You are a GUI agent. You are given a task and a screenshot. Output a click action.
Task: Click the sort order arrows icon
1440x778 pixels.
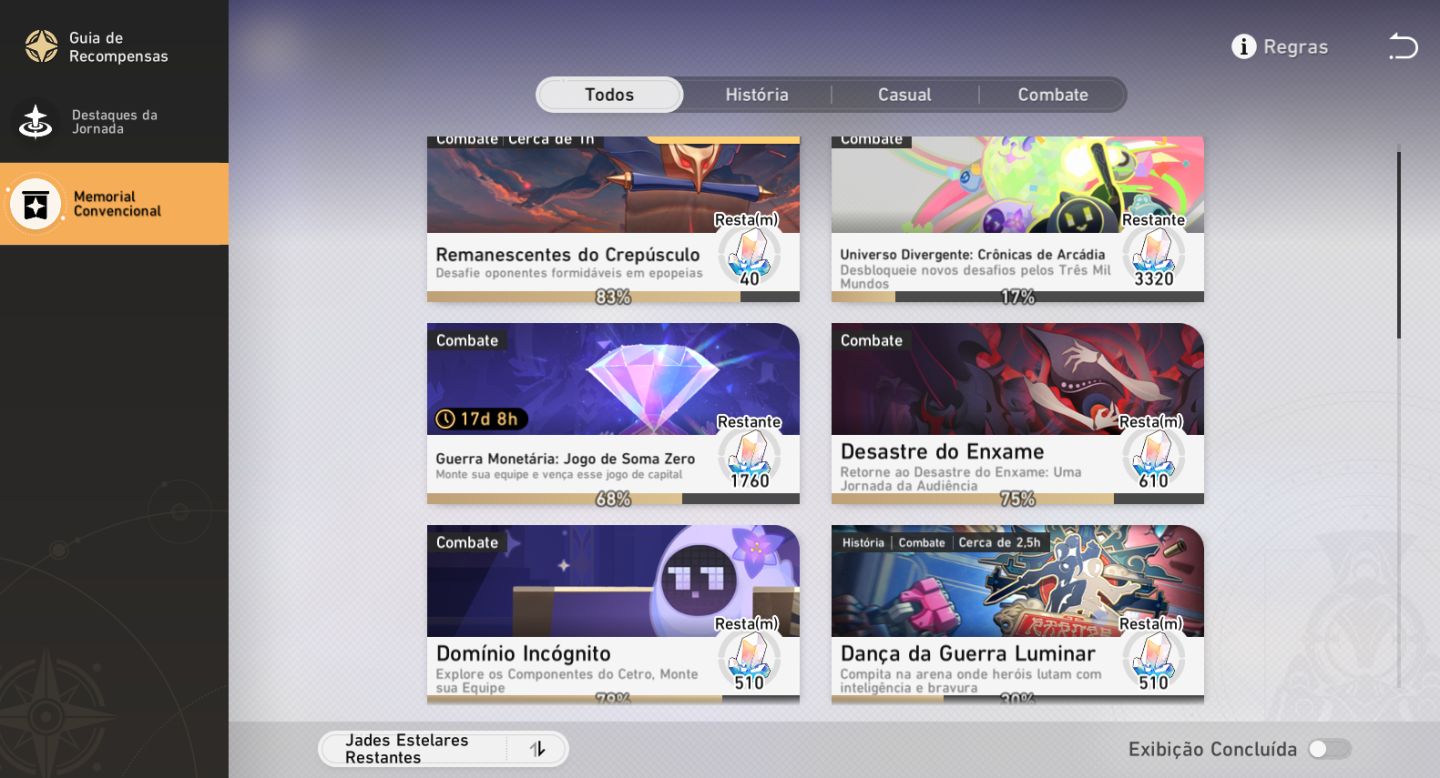pyautogui.click(x=537, y=749)
